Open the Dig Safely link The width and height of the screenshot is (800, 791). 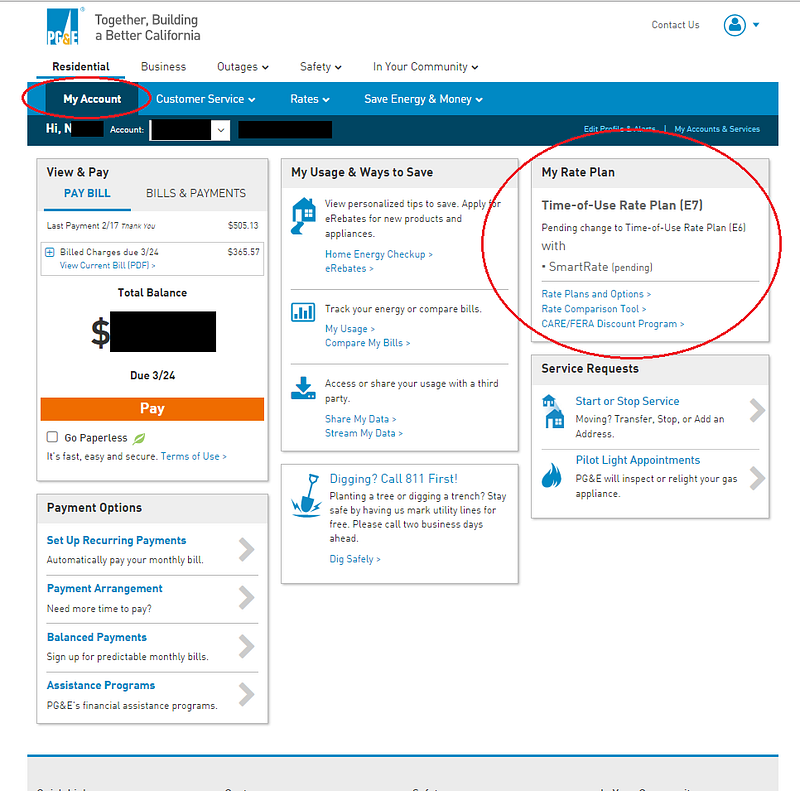[x=355, y=559]
